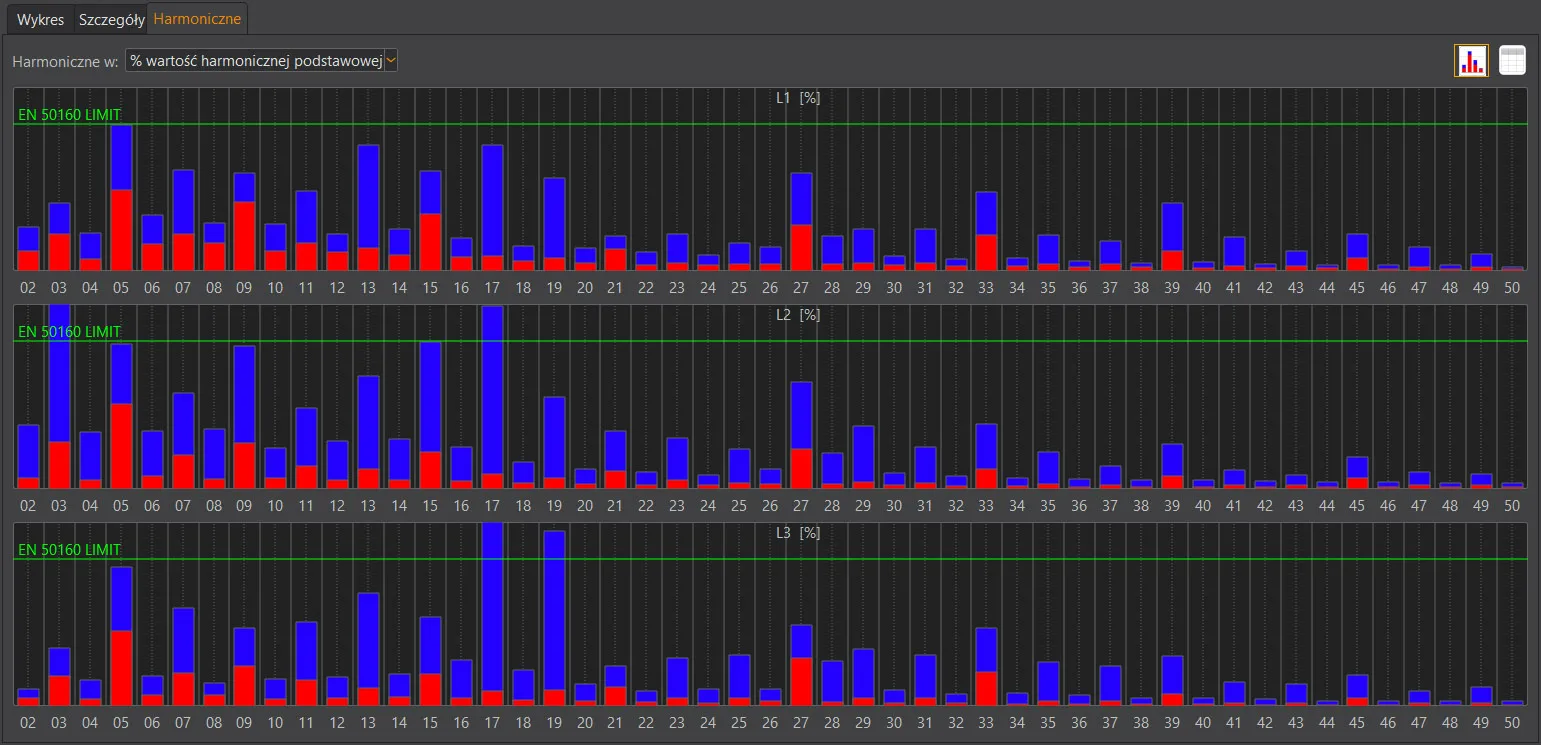
Task: Click axis label 27 under L2 chart
Action: 803,505
